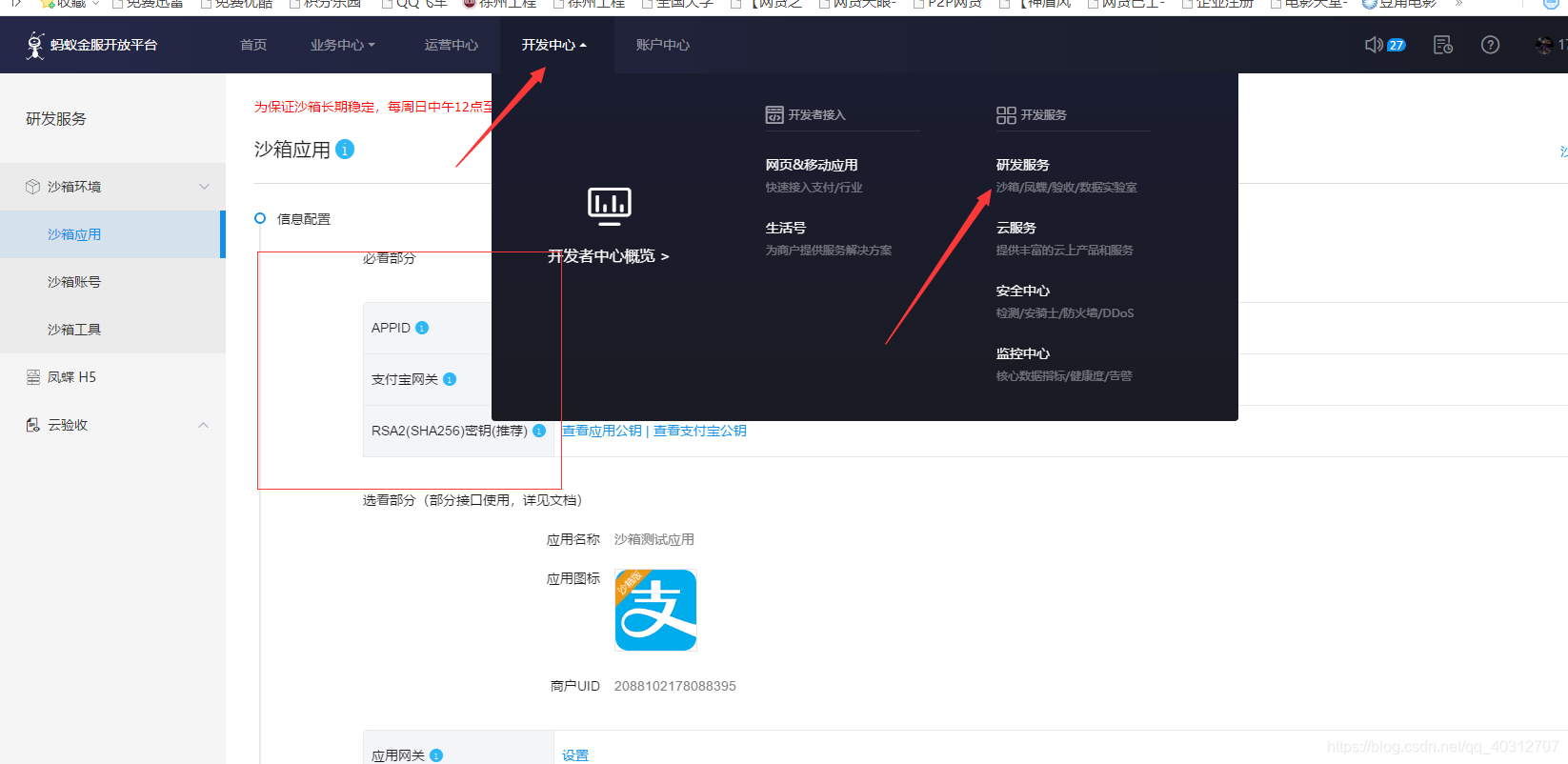
Task: Click 设置 link for 应用网关
Action: pyautogui.click(x=575, y=755)
